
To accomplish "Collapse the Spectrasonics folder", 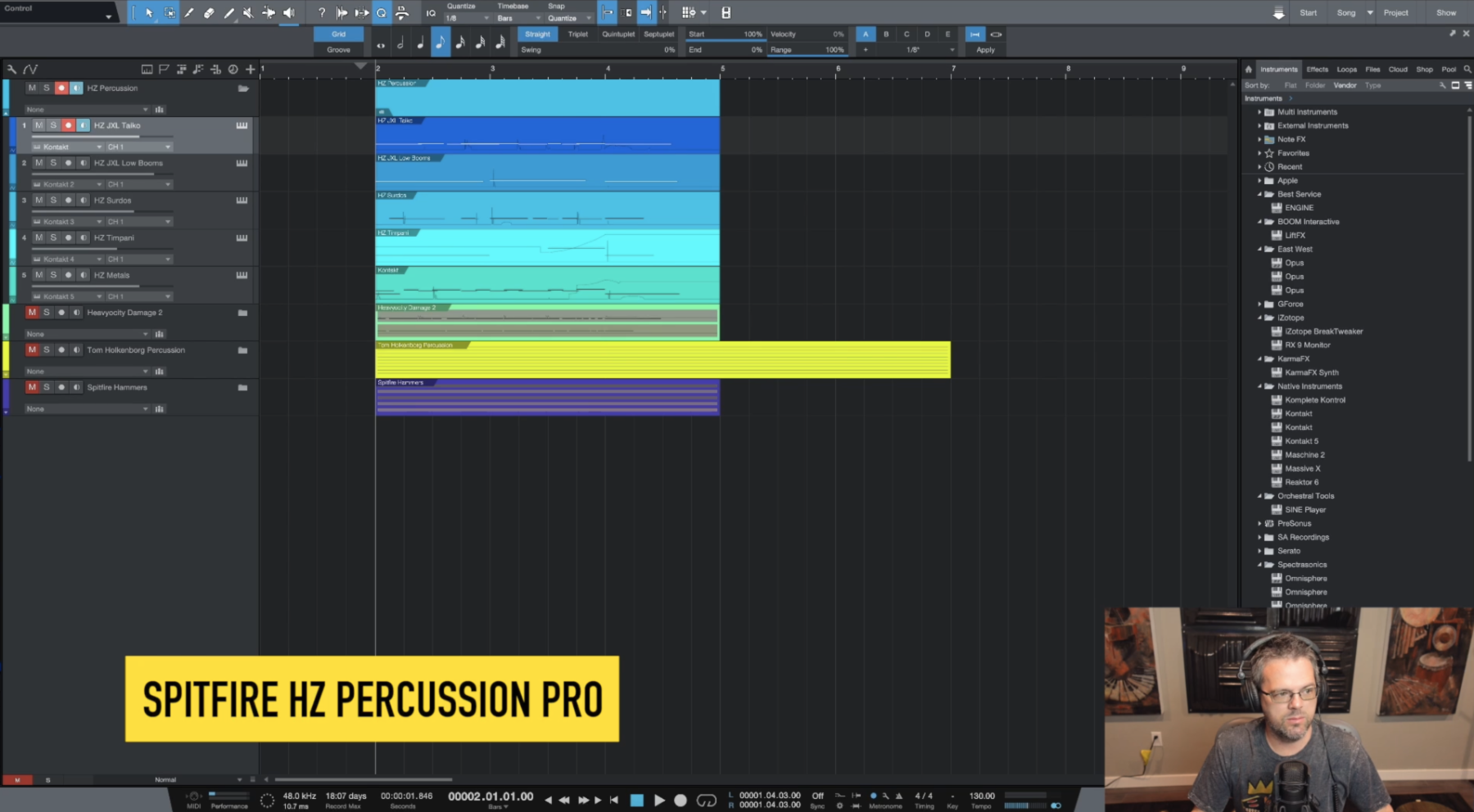I will pyautogui.click(x=1259, y=565).
